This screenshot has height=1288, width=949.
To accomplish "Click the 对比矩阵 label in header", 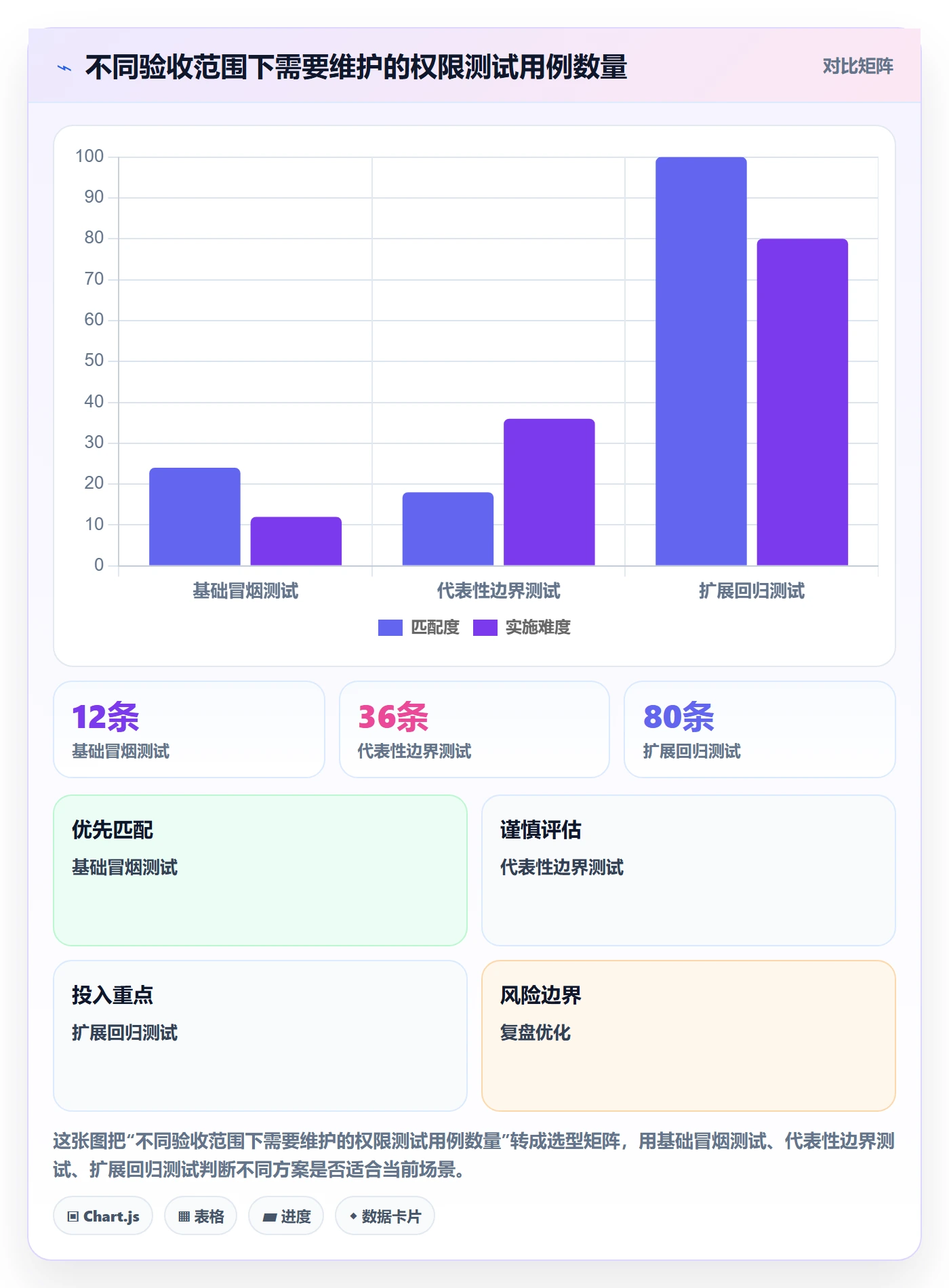I will click(857, 66).
